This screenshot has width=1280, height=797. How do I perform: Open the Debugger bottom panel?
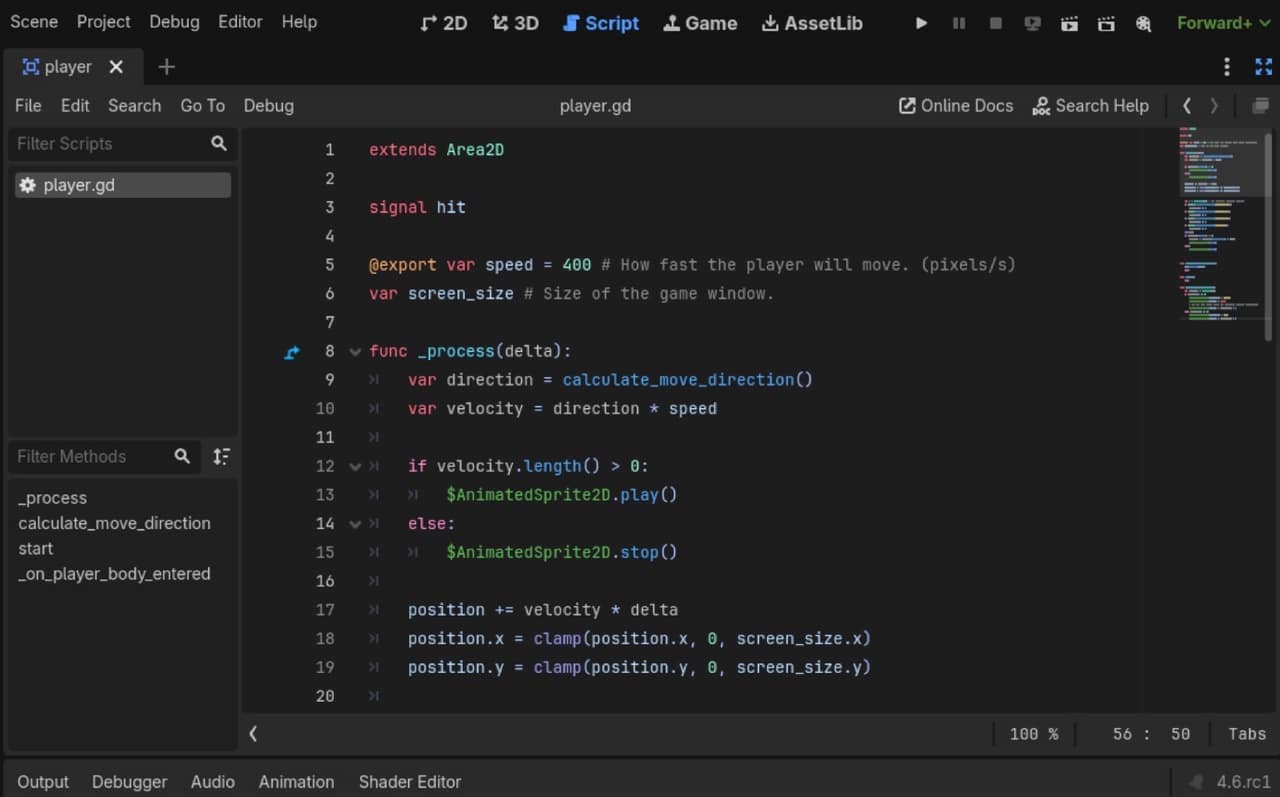tap(129, 781)
